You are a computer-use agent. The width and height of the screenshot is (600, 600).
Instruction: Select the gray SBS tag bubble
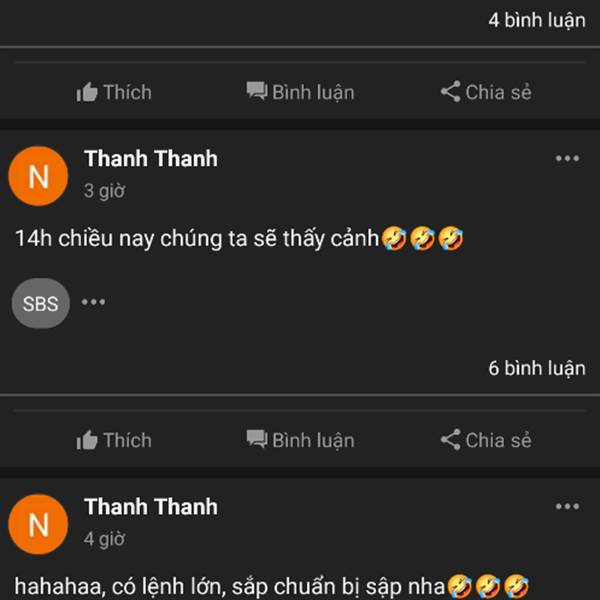click(41, 303)
